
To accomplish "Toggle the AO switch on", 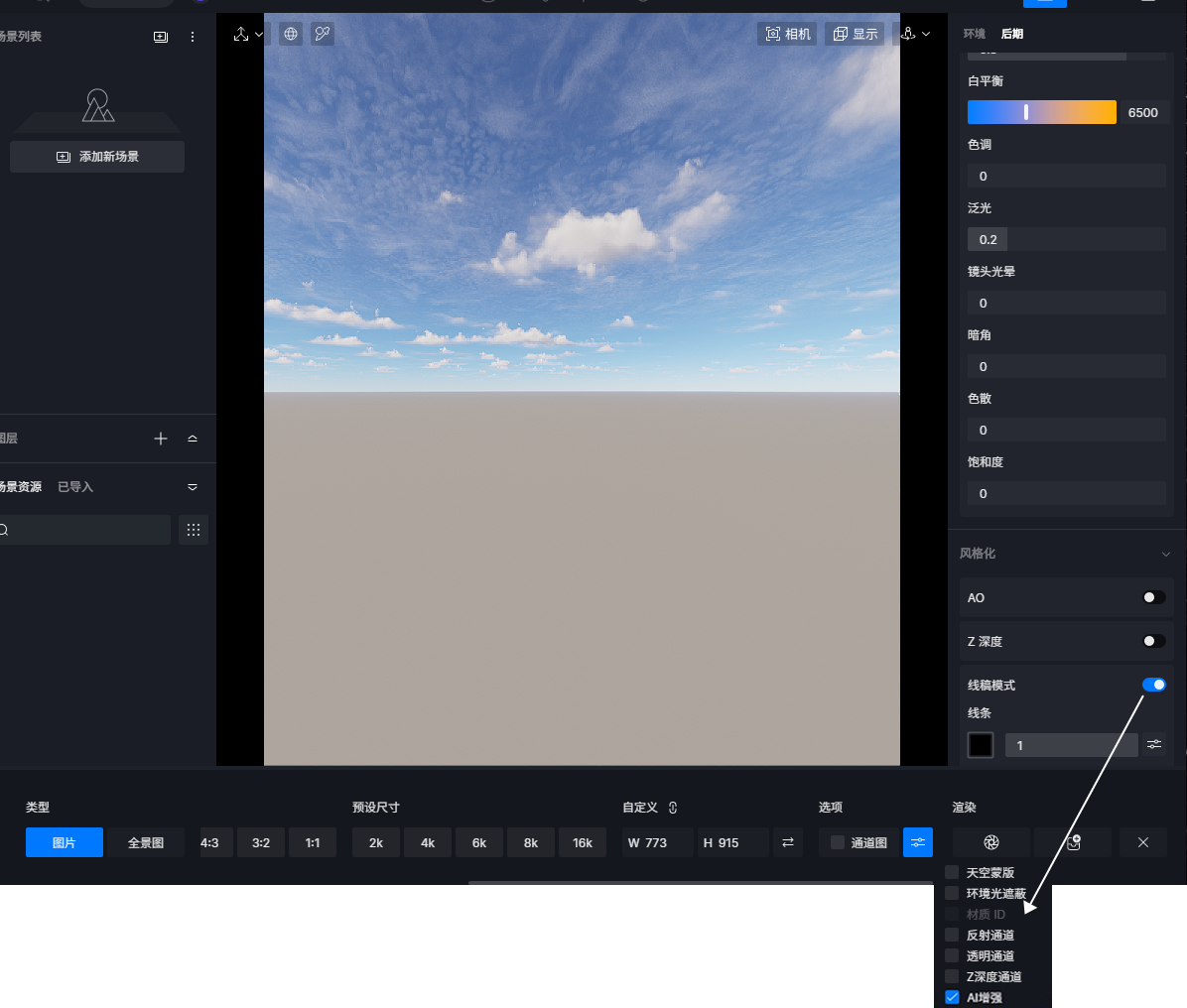I will tap(1153, 597).
